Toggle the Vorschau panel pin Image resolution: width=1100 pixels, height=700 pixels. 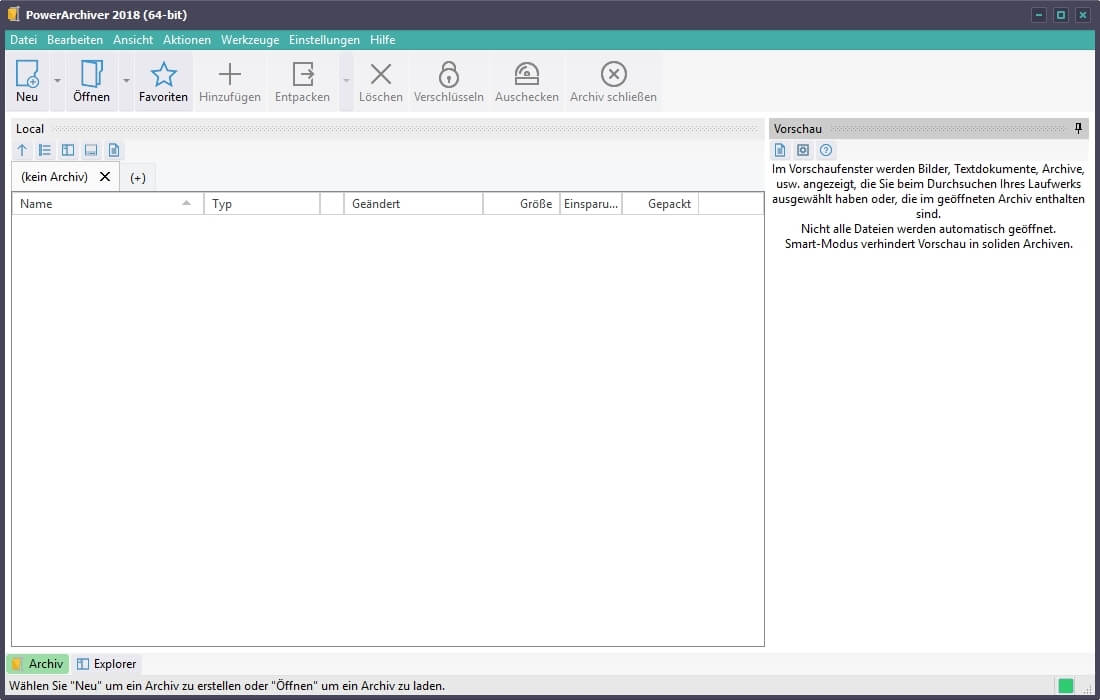(1078, 129)
